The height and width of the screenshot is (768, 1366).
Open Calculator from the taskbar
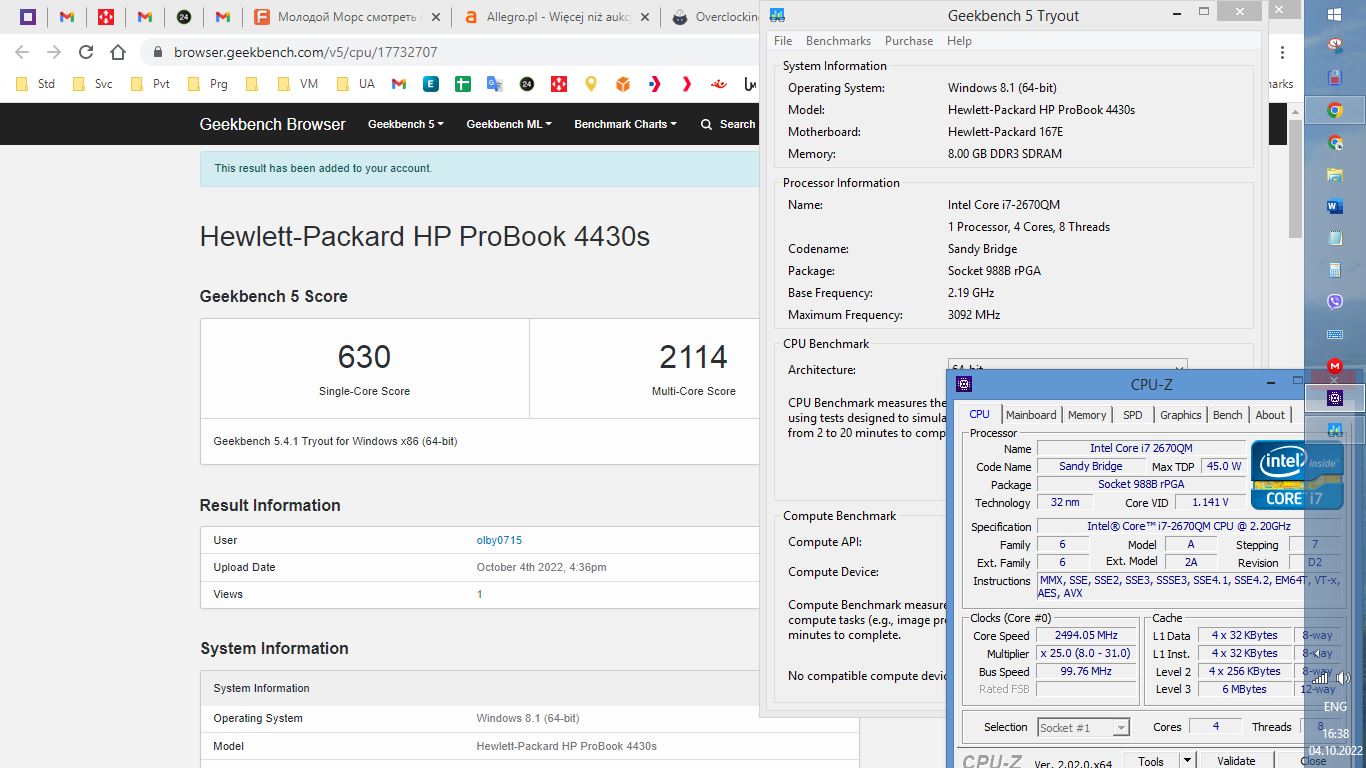point(1334,270)
